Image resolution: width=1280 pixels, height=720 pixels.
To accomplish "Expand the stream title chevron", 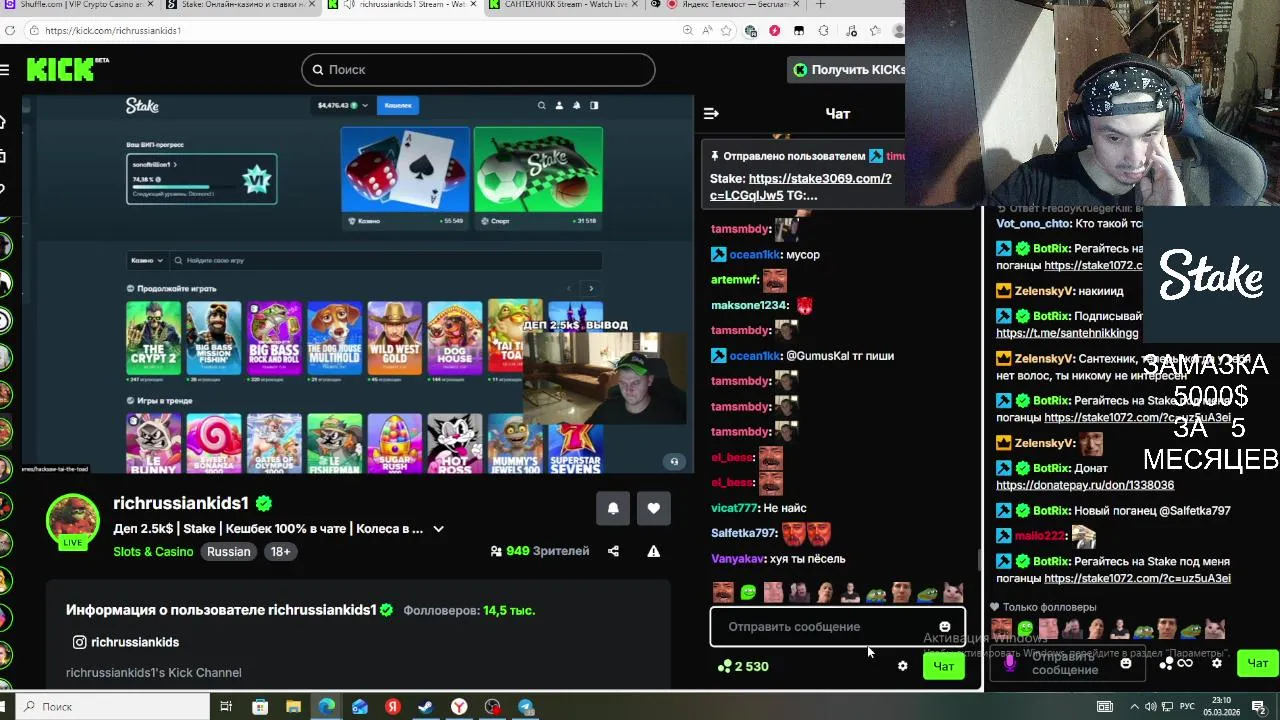I will (x=438, y=529).
